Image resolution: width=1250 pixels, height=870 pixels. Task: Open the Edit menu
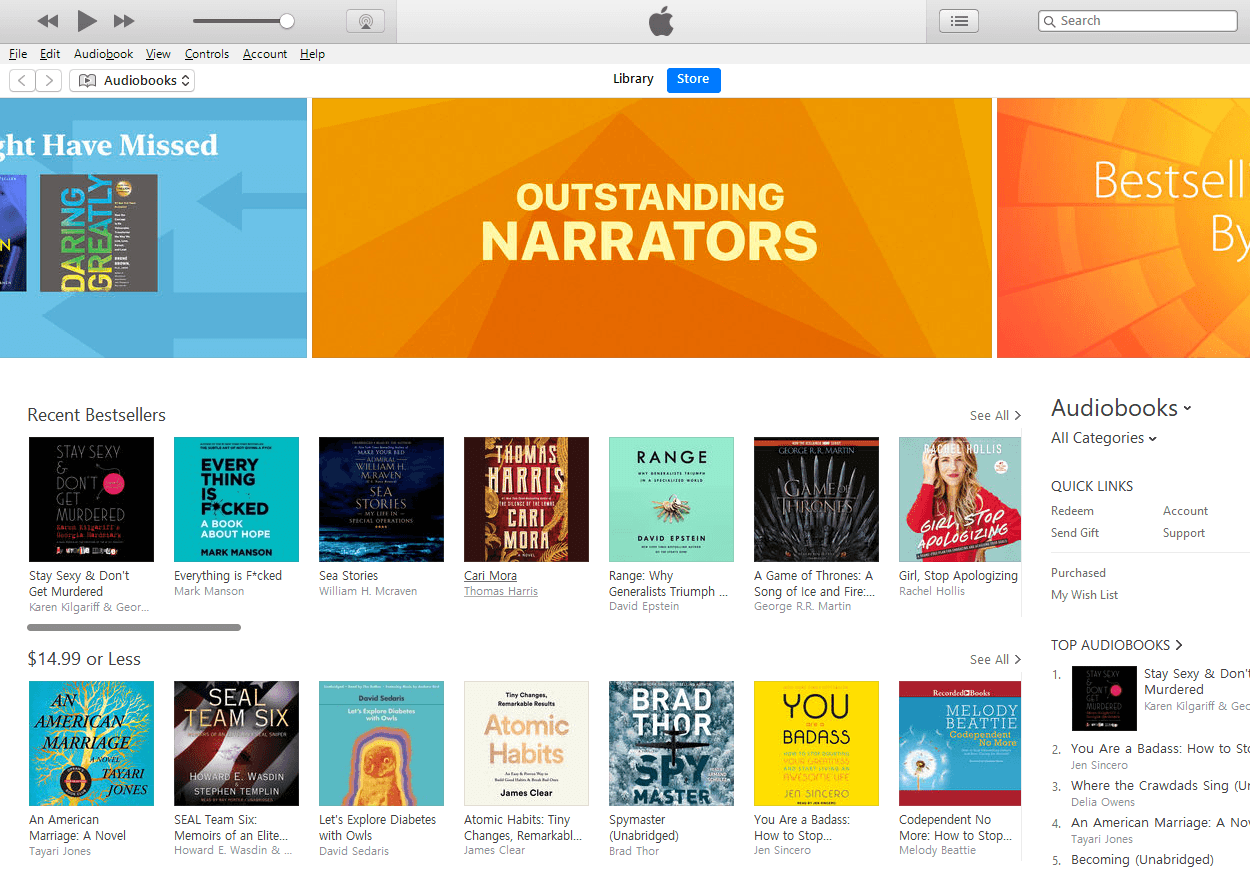coord(50,54)
